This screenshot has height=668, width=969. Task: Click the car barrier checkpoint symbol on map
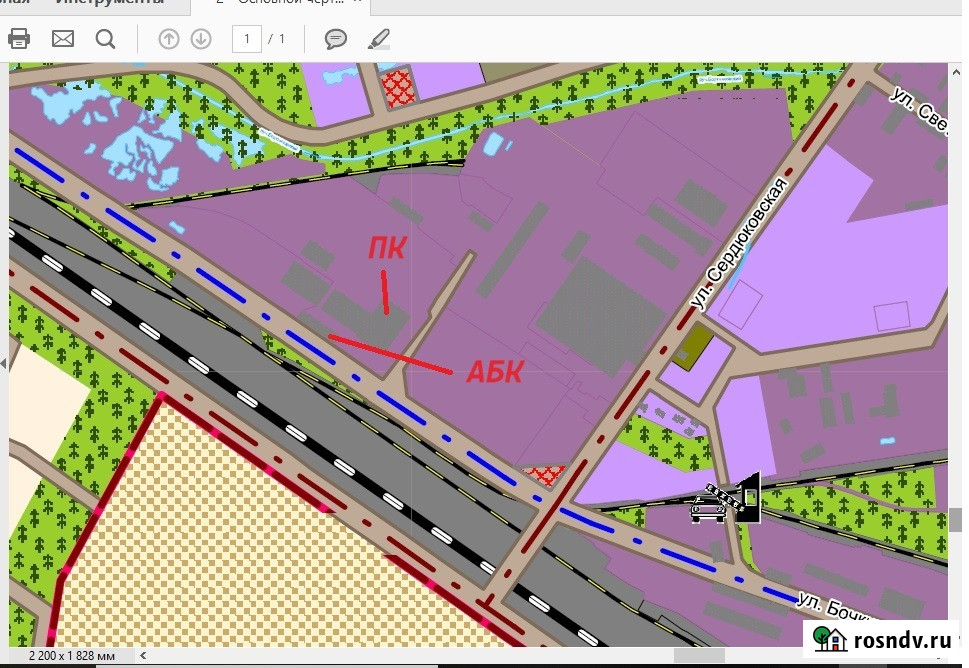click(725, 499)
